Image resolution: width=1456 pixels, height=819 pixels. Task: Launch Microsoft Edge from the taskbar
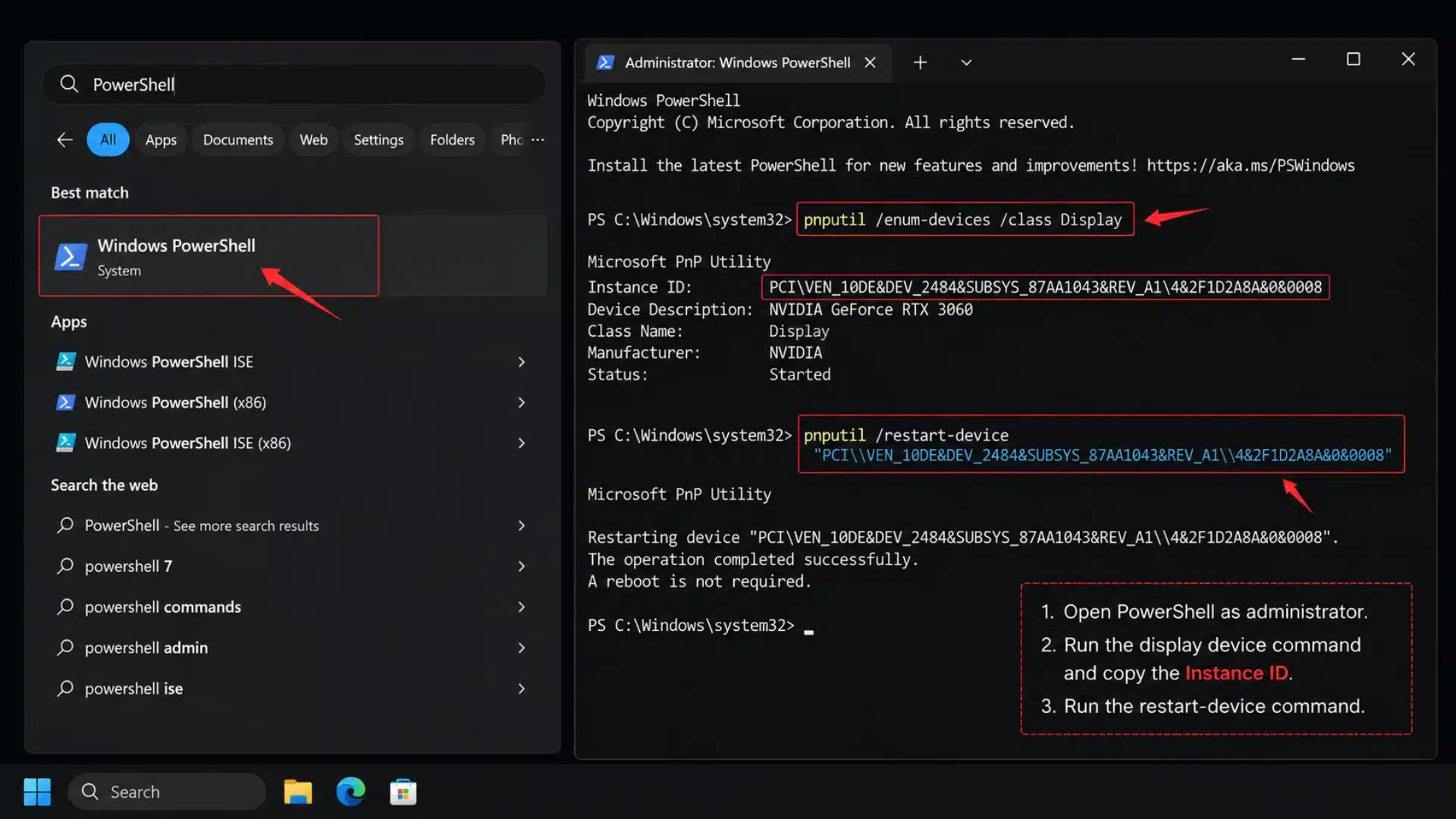pyautogui.click(x=350, y=792)
